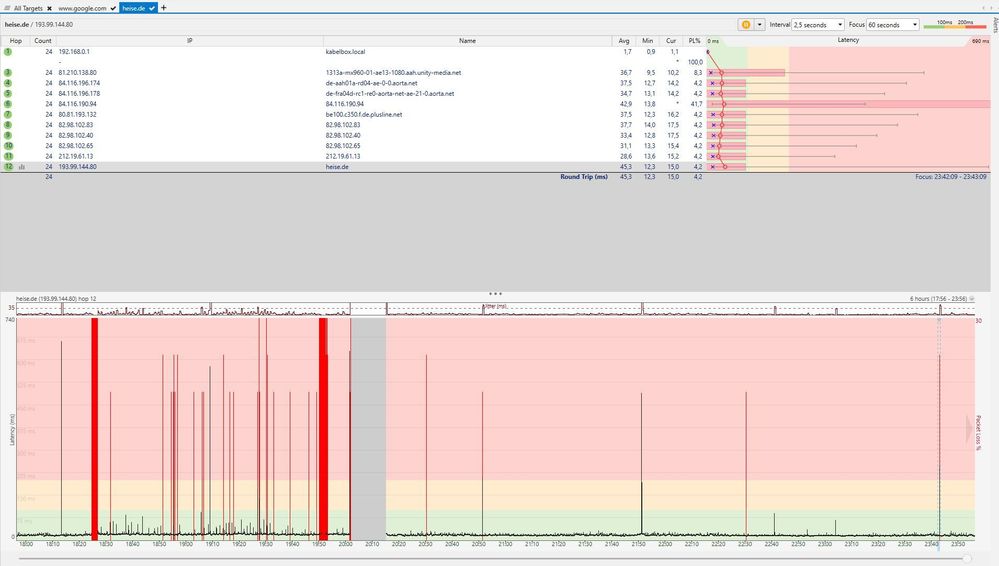Click hostname be100.c350.f.de.plusline.net

(364, 114)
